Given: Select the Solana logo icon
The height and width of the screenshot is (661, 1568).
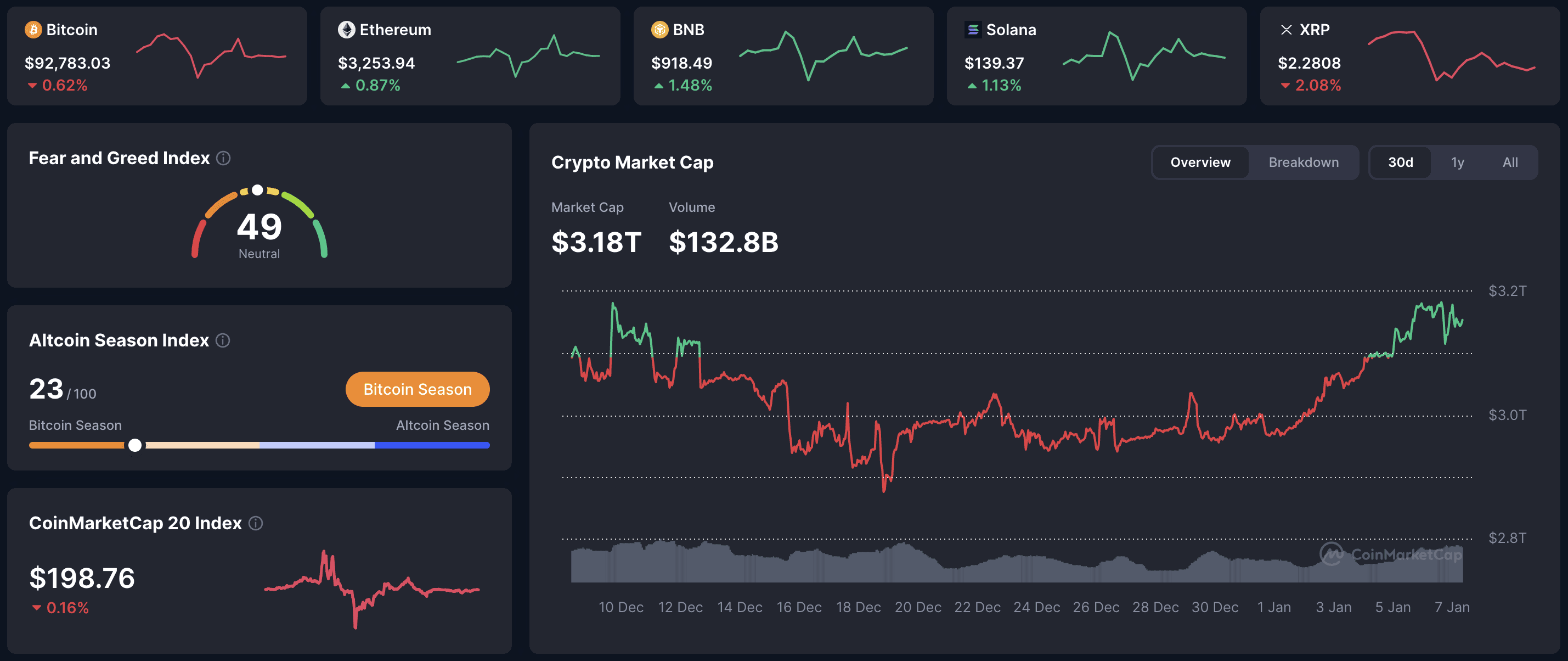Looking at the screenshot, I should click(x=973, y=29).
